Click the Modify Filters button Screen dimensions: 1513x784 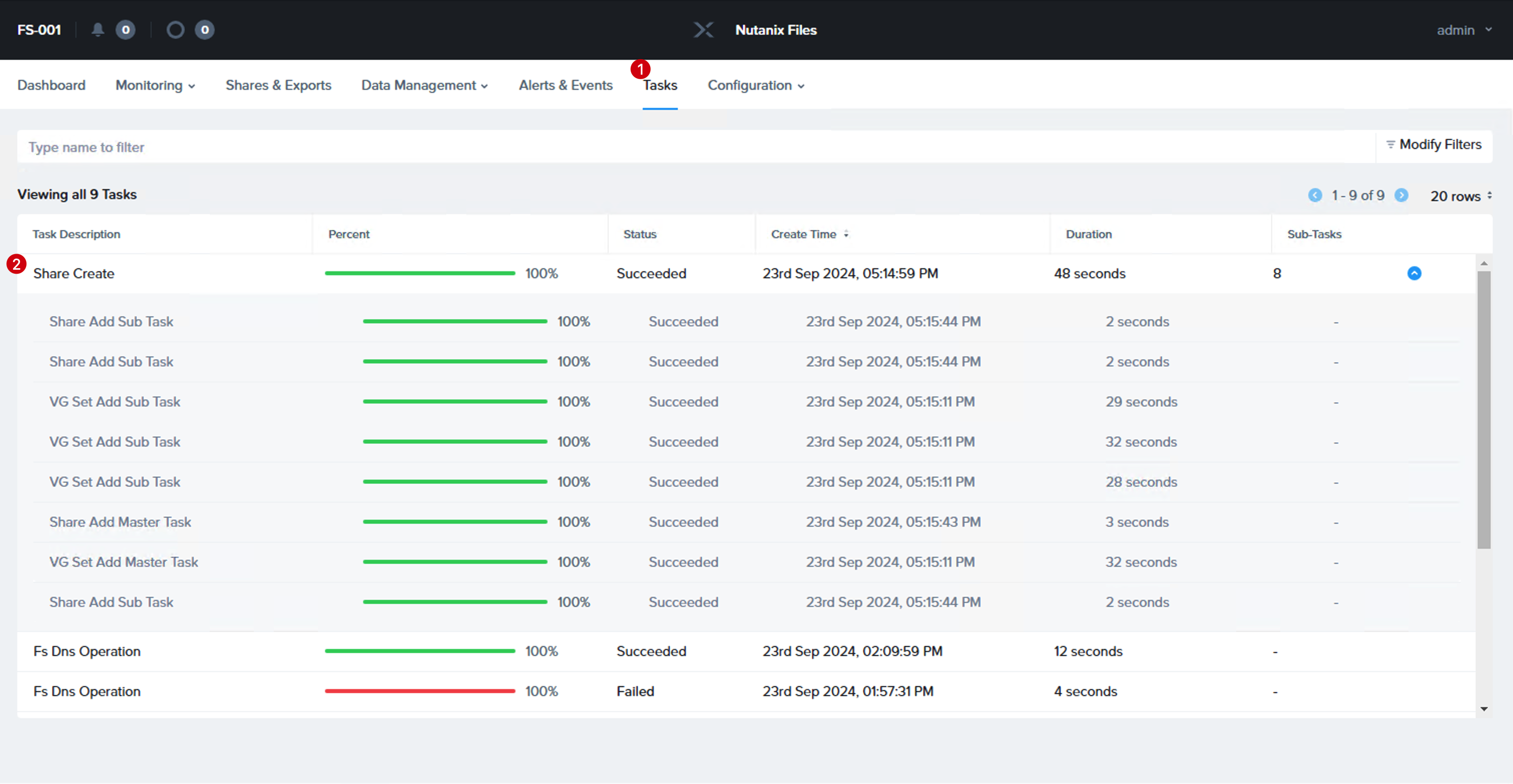click(x=1434, y=144)
